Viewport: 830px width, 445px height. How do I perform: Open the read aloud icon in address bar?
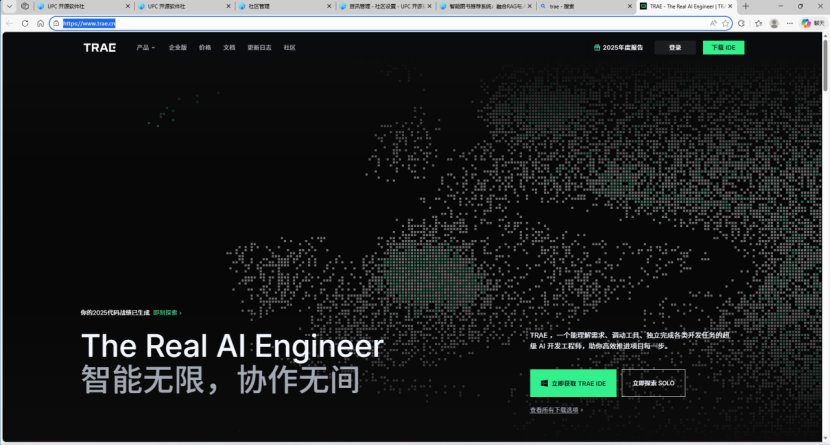pos(712,23)
